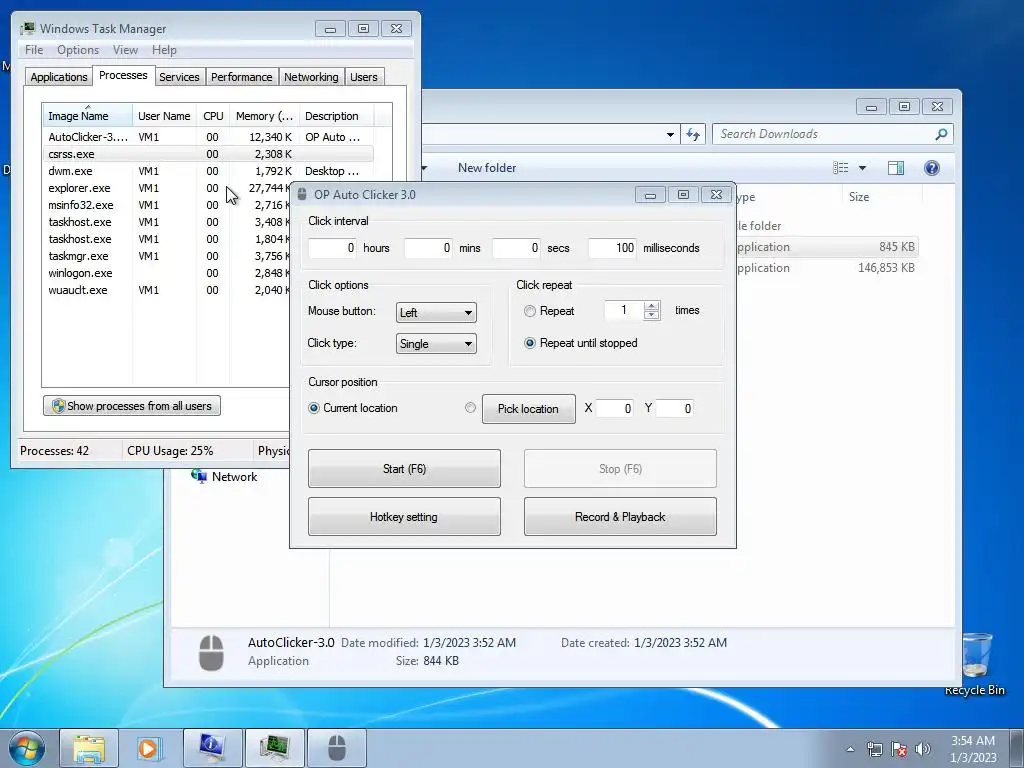Switch to the Performance tab

(x=241, y=77)
